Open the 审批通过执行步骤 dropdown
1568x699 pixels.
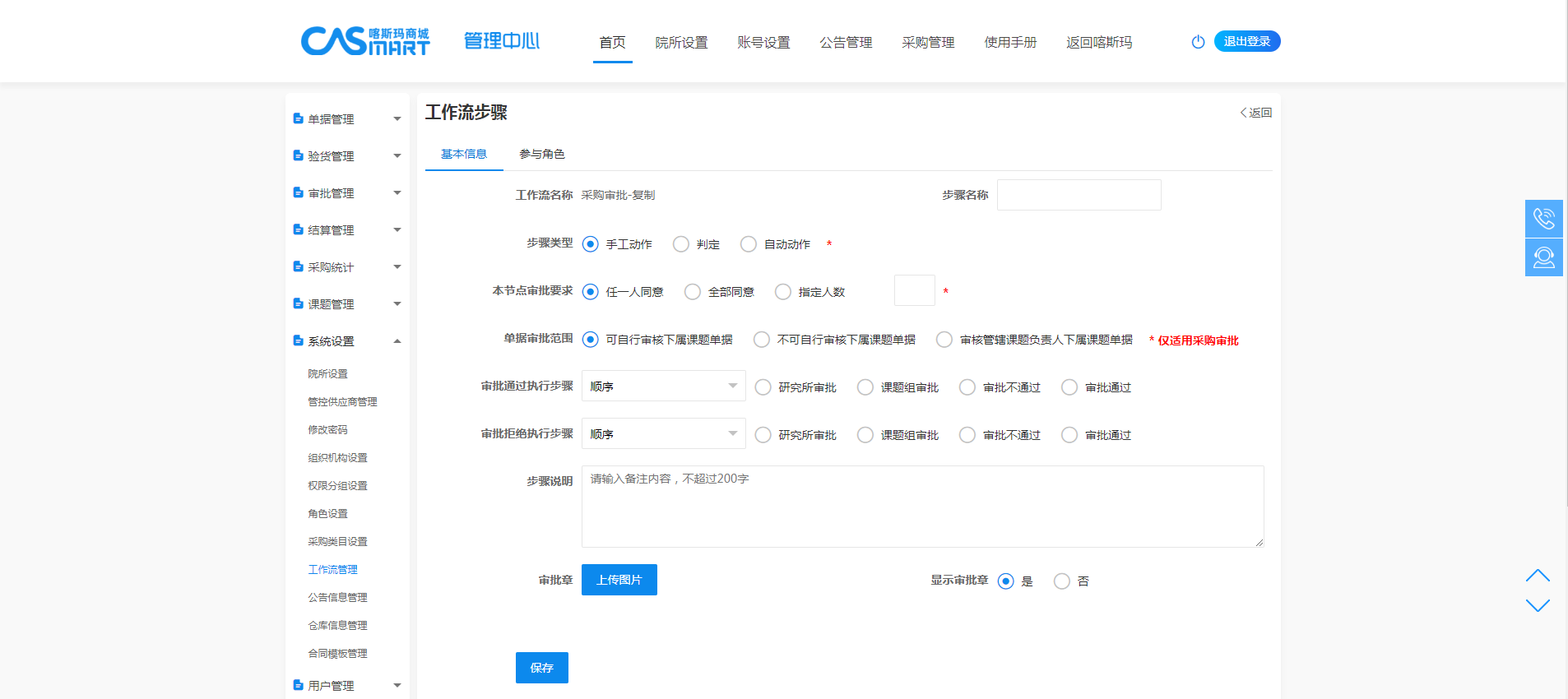click(x=663, y=387)
